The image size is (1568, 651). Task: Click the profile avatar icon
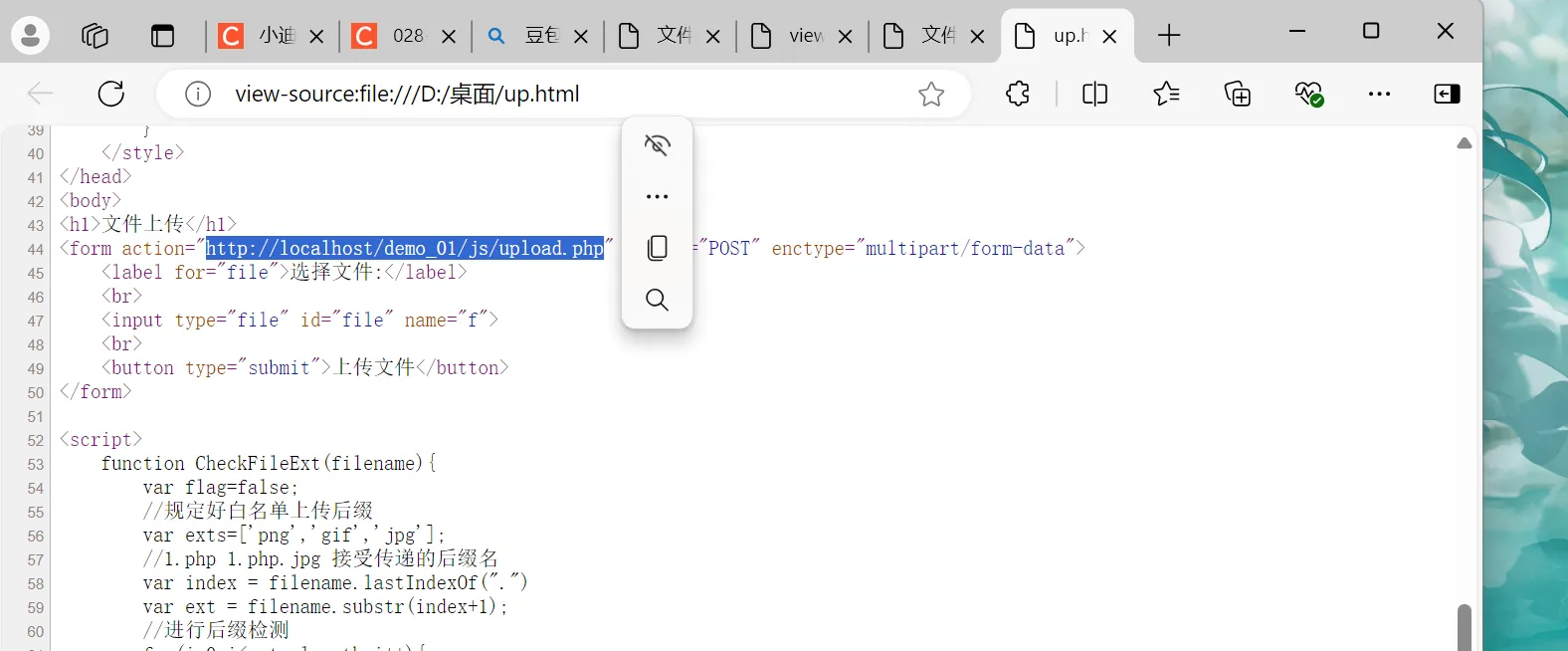31,36
